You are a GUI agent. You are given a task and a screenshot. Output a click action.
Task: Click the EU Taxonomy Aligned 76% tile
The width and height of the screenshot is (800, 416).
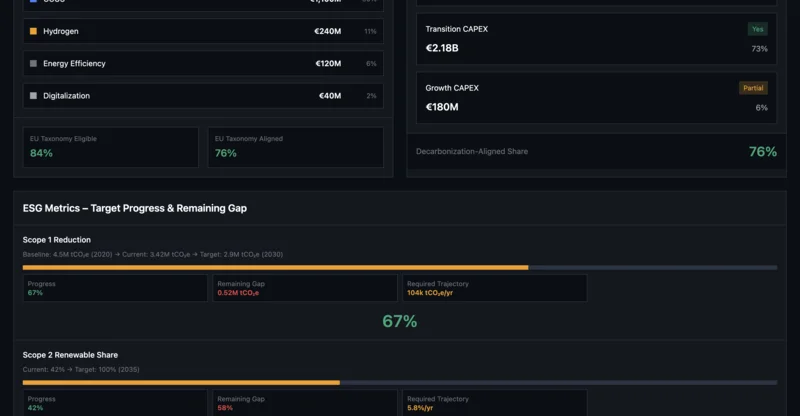tap(295, 147)
